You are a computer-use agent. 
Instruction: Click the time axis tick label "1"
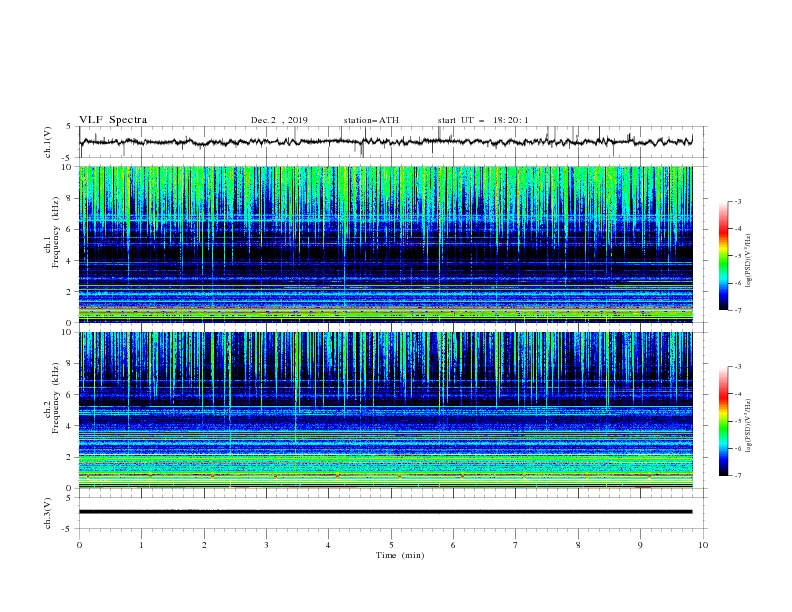(x=141, y=545)
